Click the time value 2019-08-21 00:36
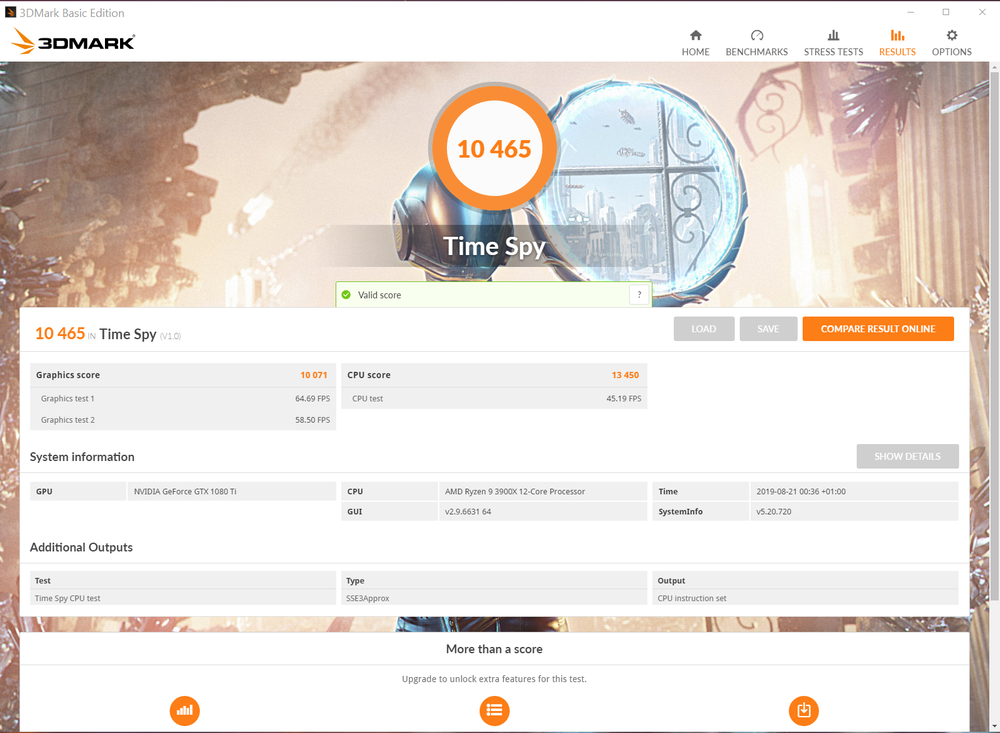 (x=801, y=491)
